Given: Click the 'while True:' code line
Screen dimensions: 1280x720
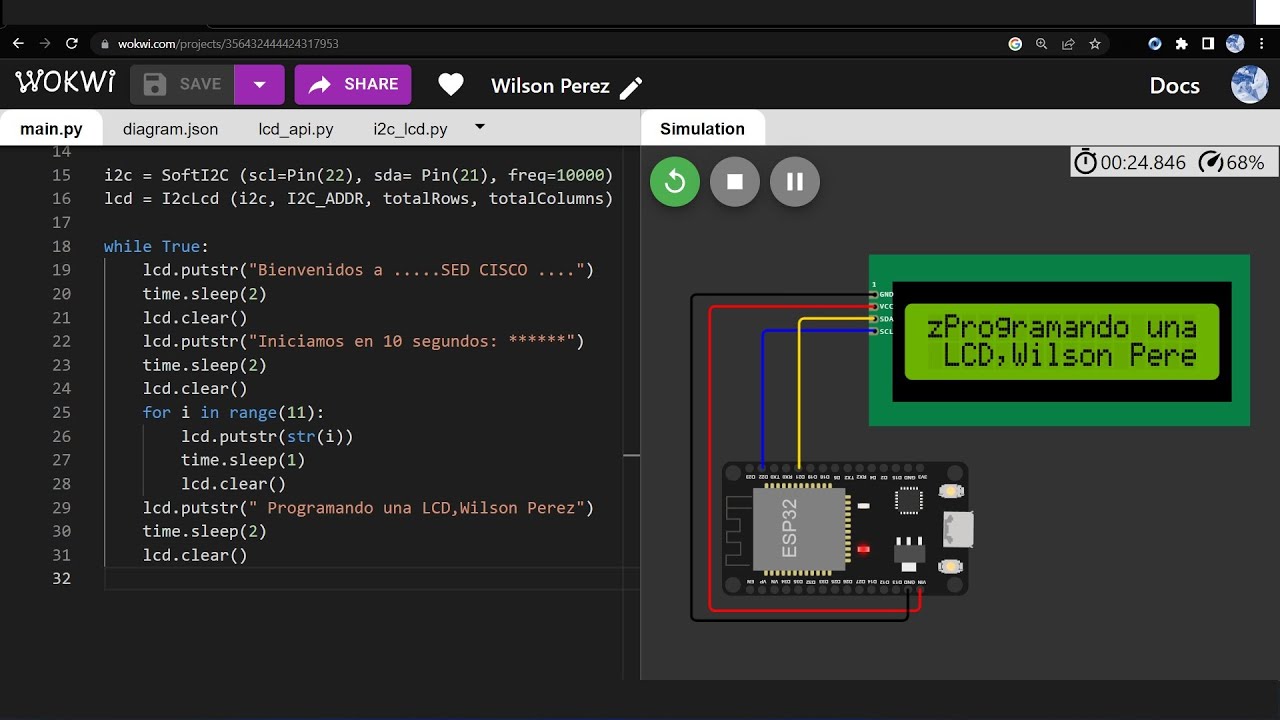Looking at the screenshot, I should 156,246.
